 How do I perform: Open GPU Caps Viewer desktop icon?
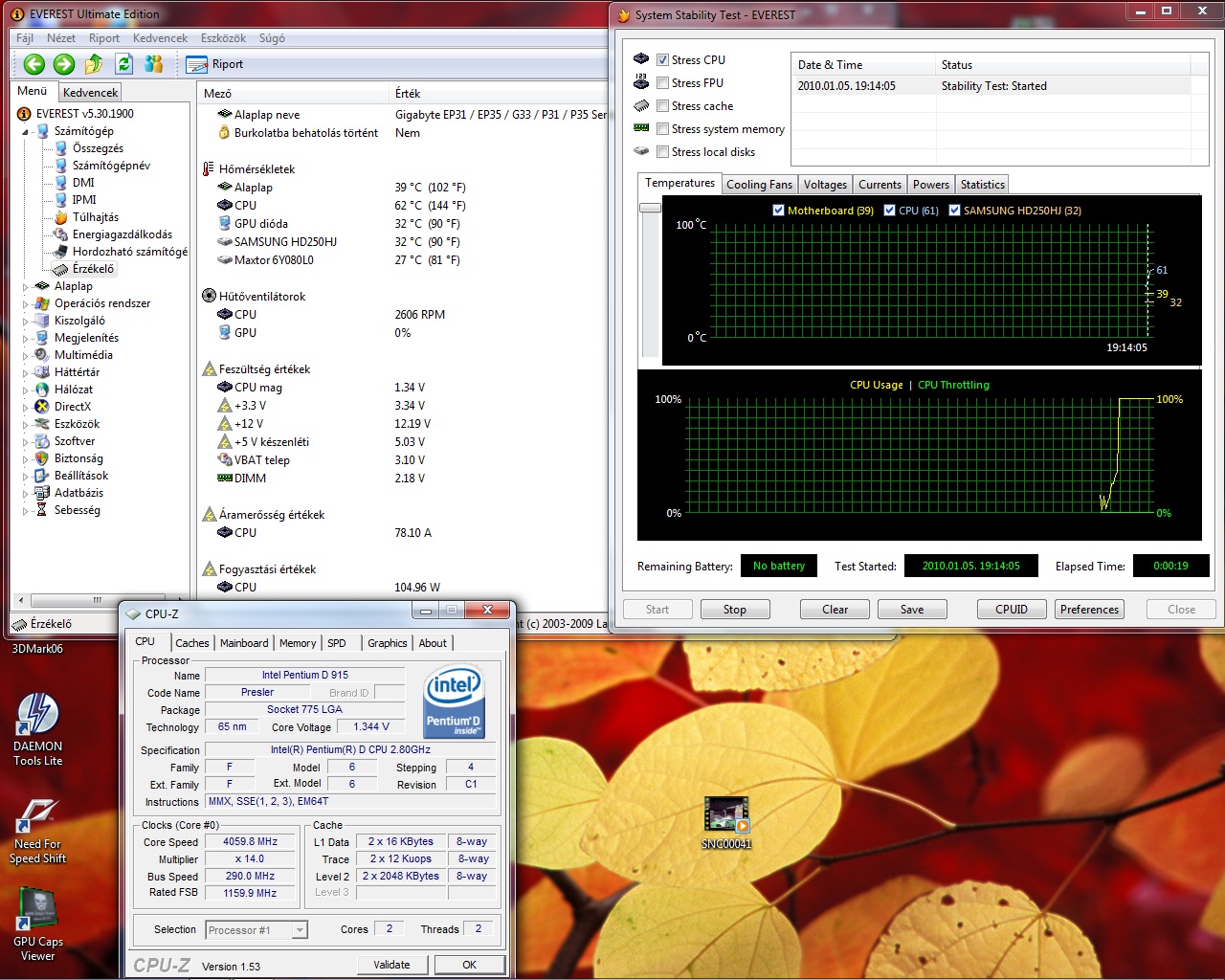37,924
